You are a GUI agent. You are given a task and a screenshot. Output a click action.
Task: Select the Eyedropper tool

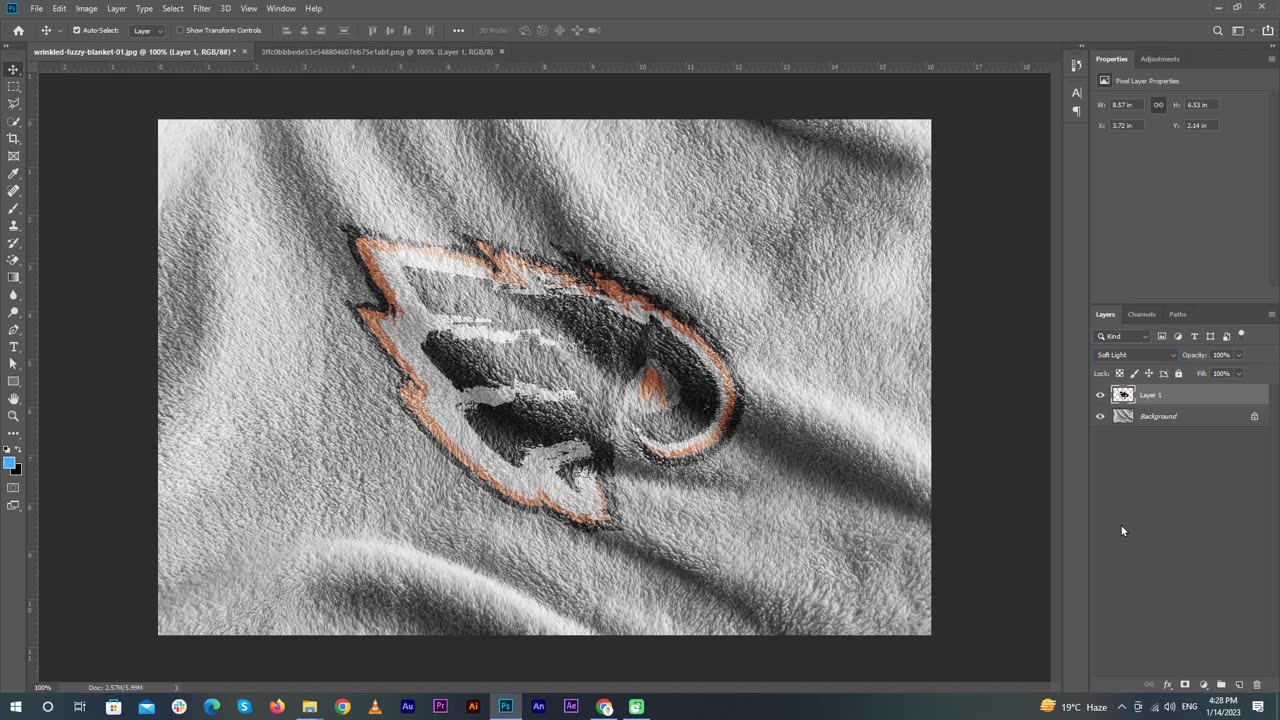click(13, 173)
